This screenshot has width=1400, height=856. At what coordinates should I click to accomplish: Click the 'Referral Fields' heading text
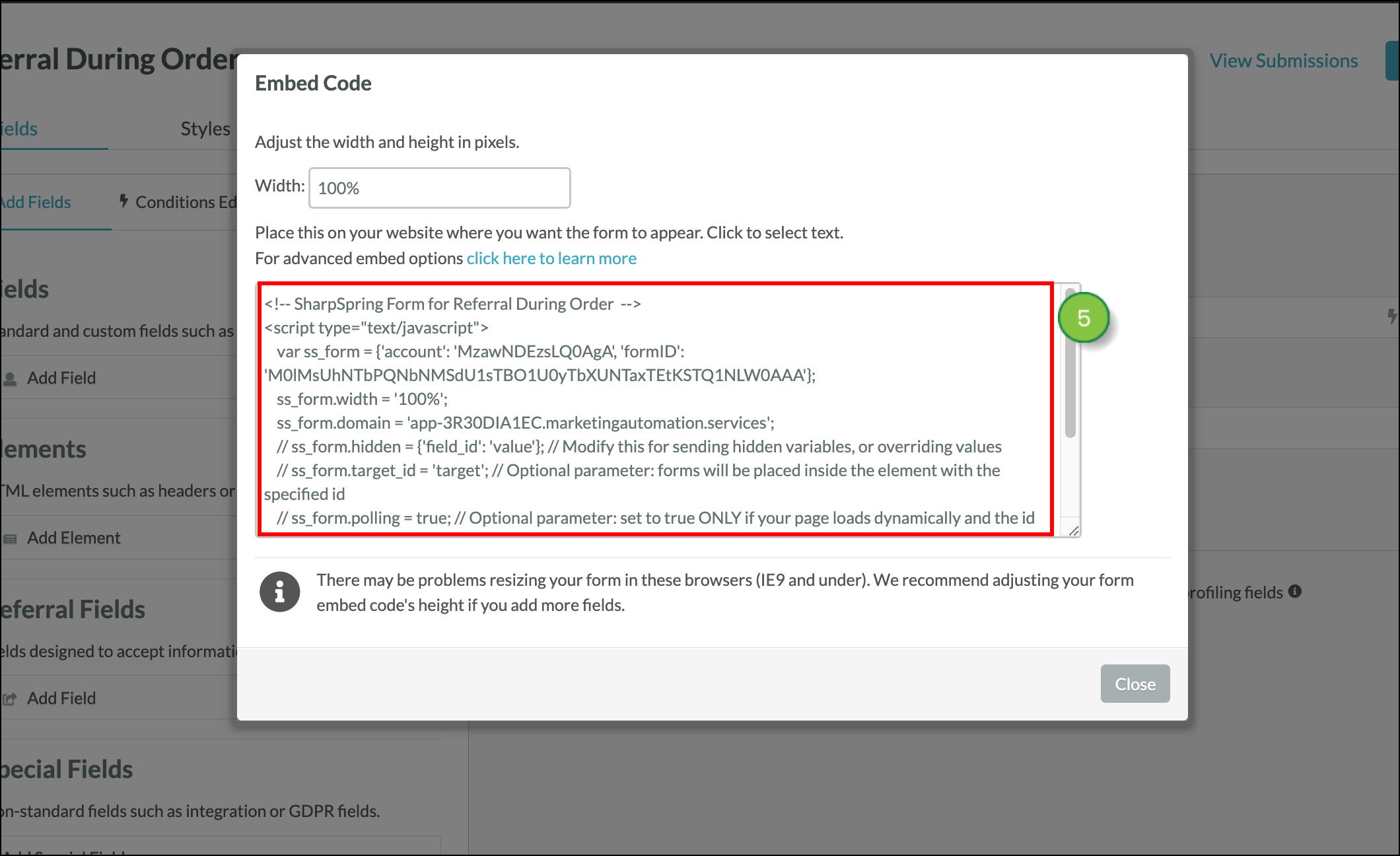pos(73,609)
